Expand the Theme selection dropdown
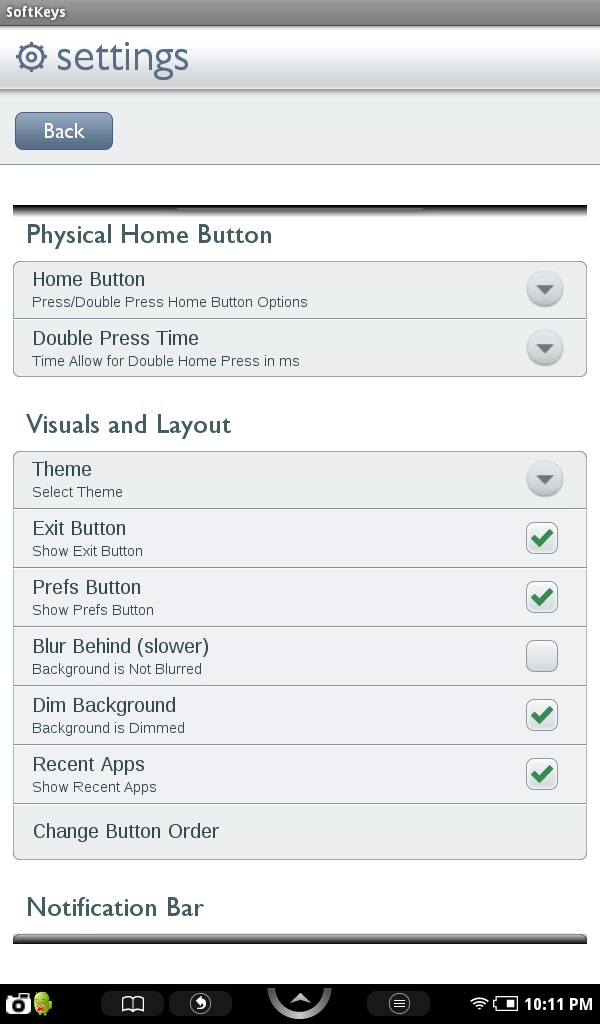This screenshot has width=600, height=1024. 544,479
